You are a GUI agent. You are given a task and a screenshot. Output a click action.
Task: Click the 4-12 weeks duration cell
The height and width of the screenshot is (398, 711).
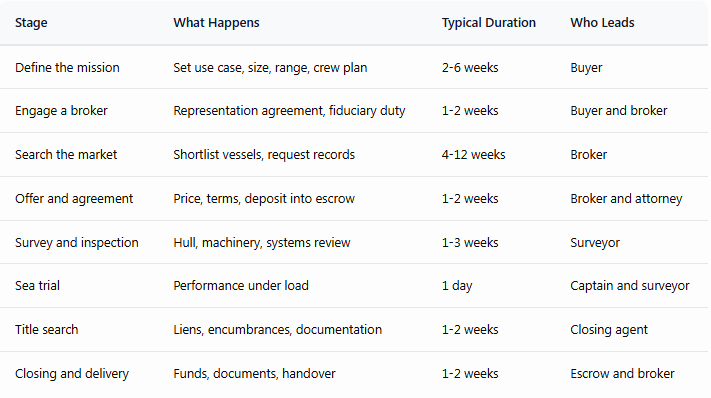[x=473, y=155]
